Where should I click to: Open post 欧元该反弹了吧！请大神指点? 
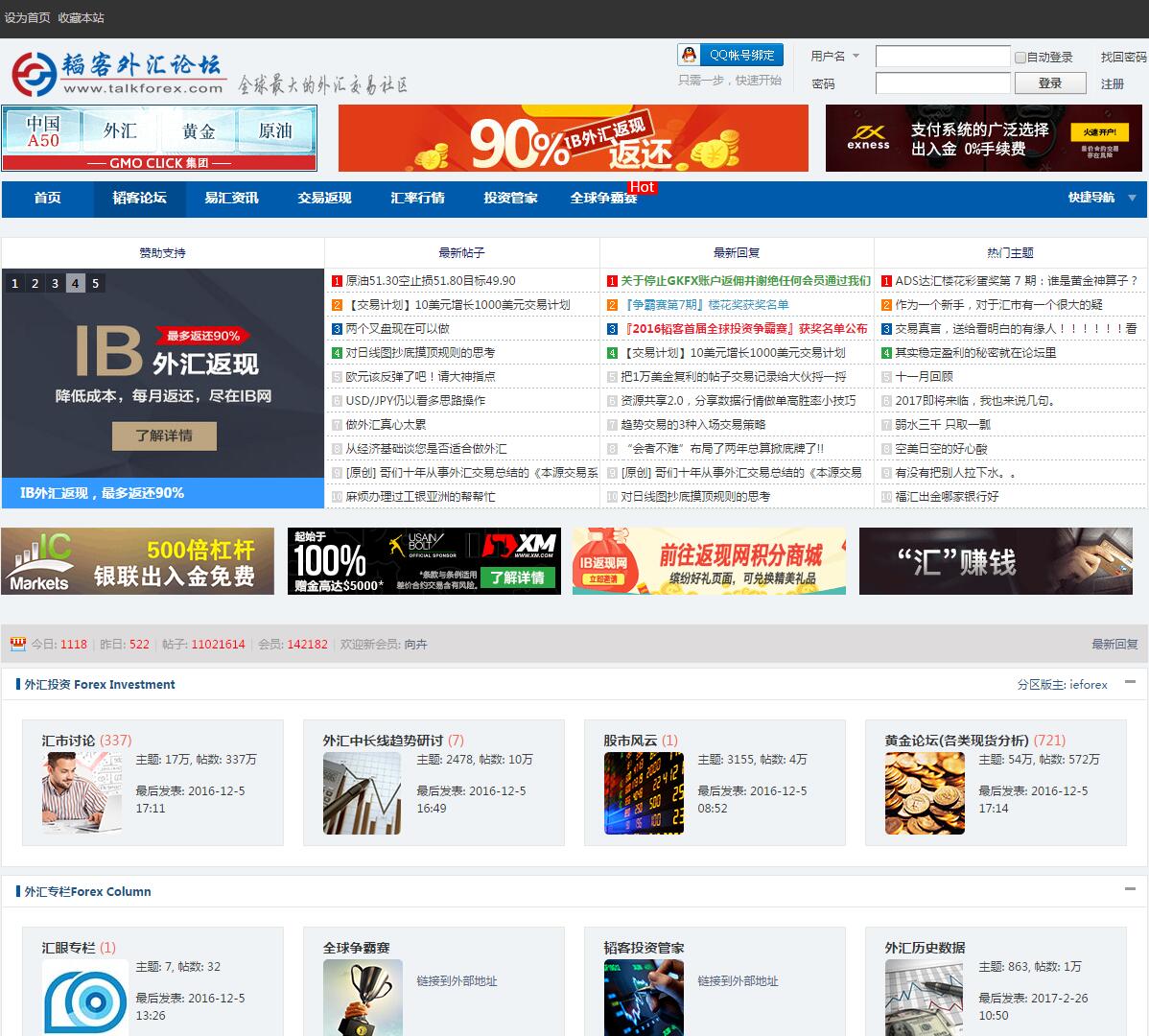420,377
